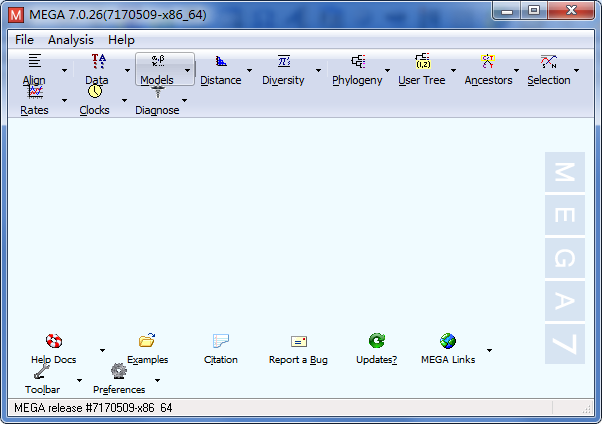Close the MEGA window
This screenshot has height=424, width=602.
(571, 10)
